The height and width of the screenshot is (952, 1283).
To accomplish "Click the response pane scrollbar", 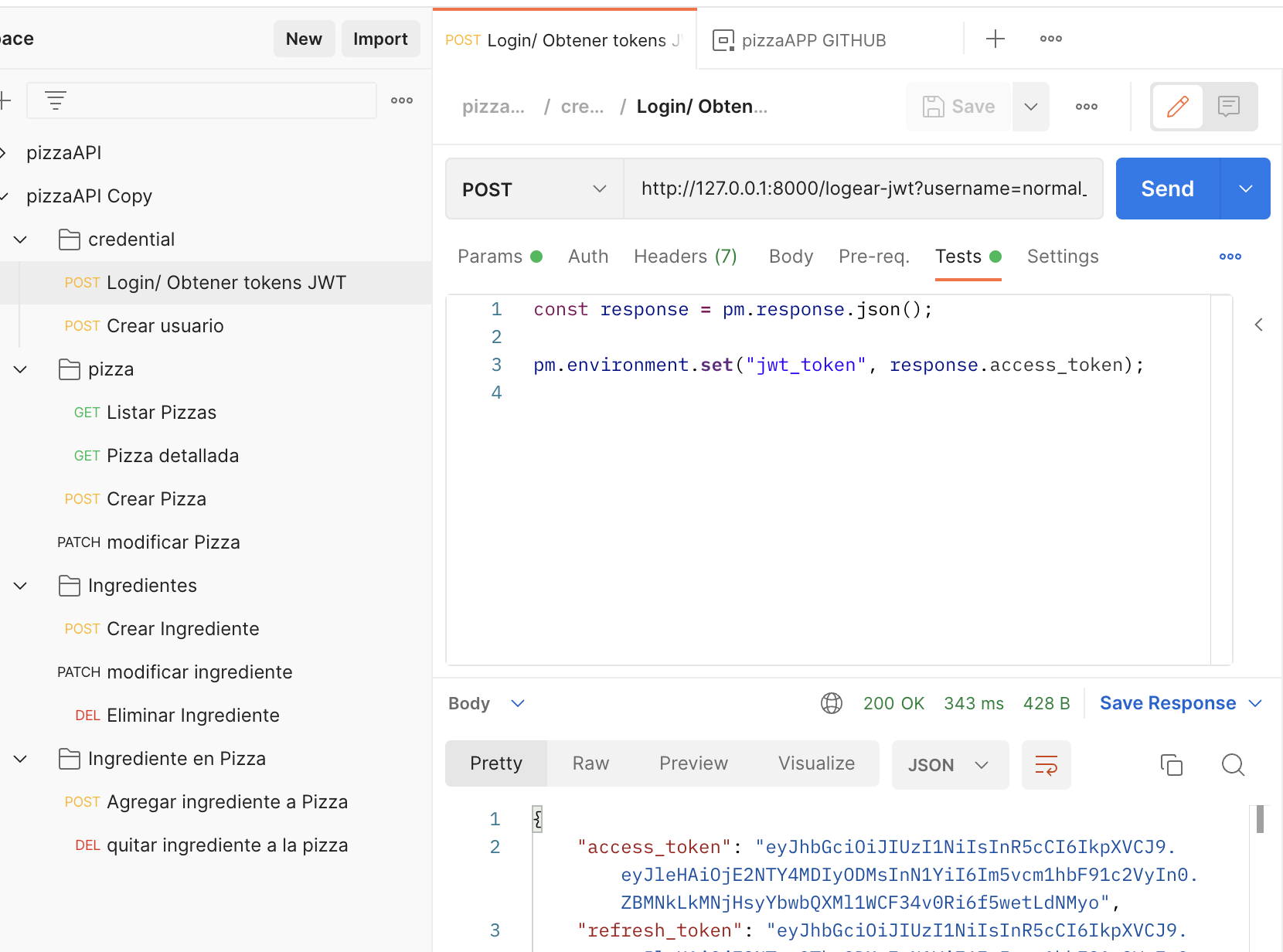I will click(1260, 819).
